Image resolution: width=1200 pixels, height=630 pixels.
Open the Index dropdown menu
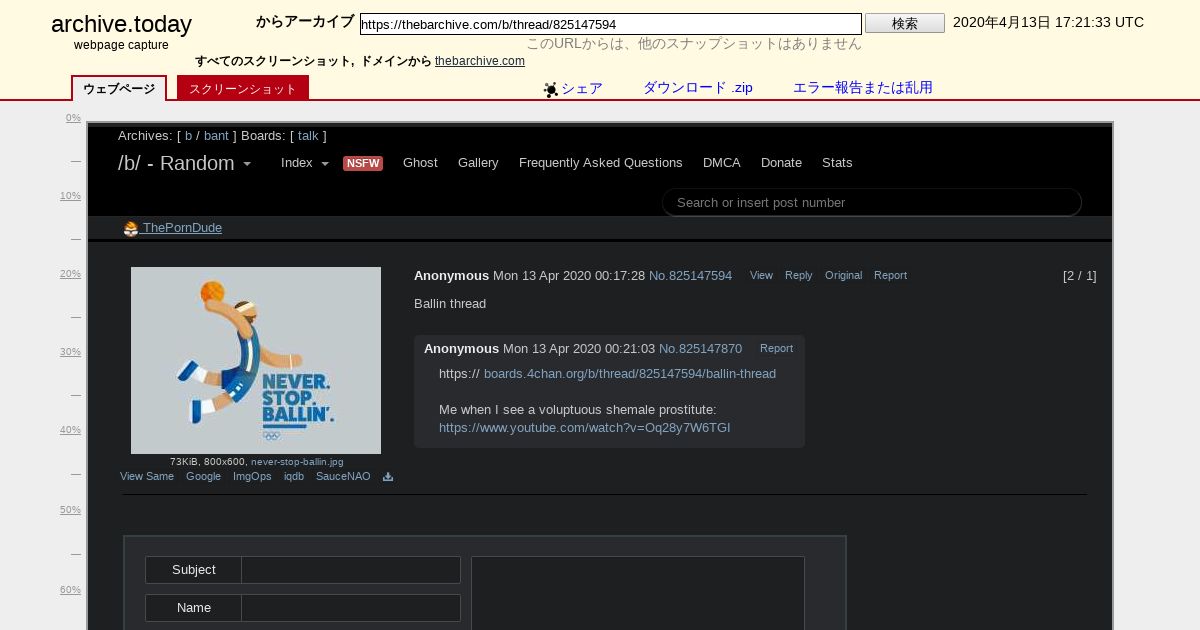(x=305, y=163)
